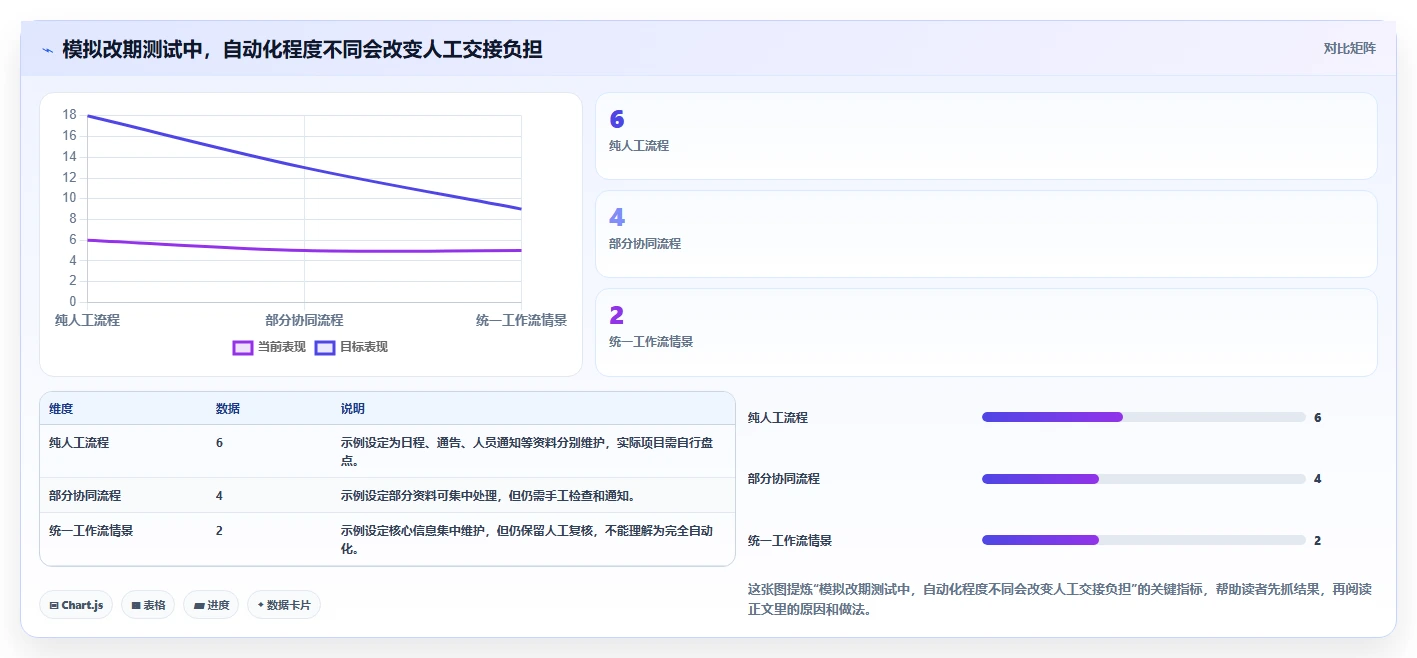Screen dimensions: 1417x658
Task: Click the chart summary paragraph starting 这张图提炼
Action: (1060, 599)
